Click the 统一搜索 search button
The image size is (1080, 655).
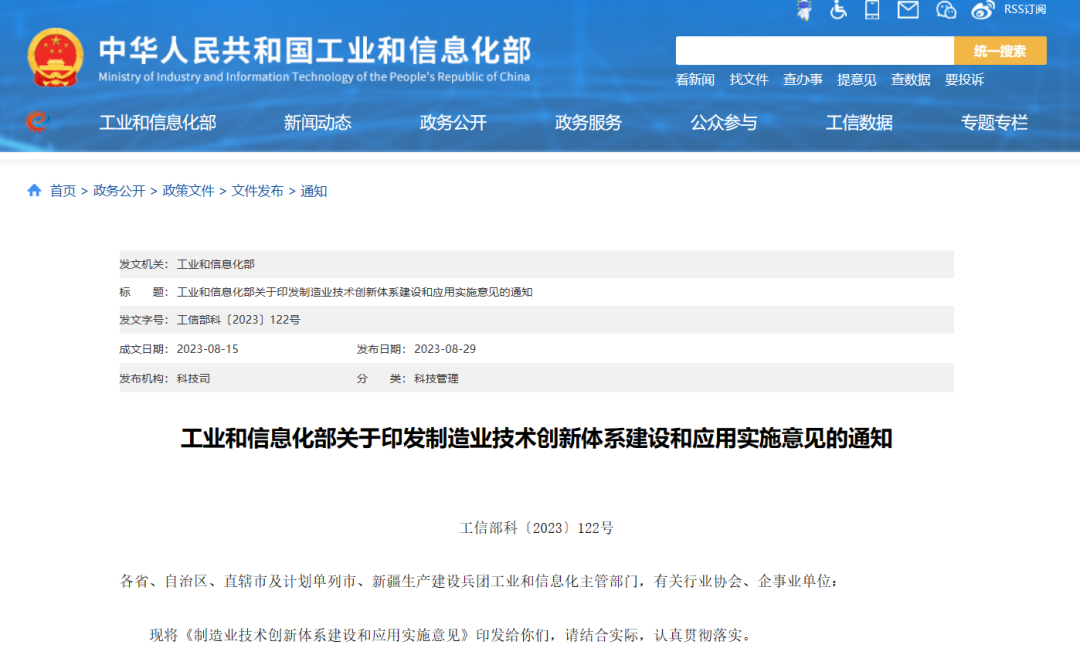[x=1000, y=51]
